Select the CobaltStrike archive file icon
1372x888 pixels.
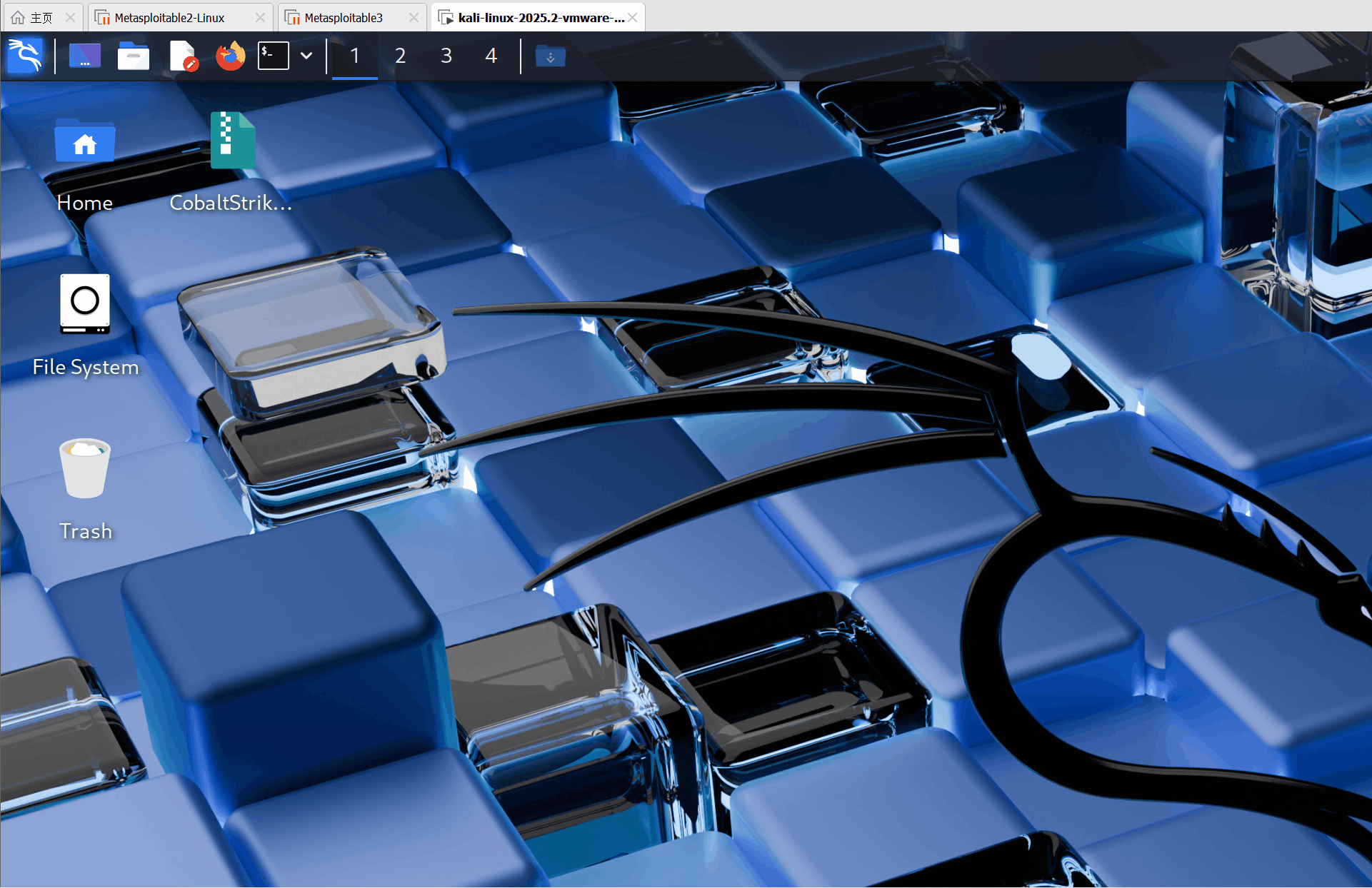231,163
